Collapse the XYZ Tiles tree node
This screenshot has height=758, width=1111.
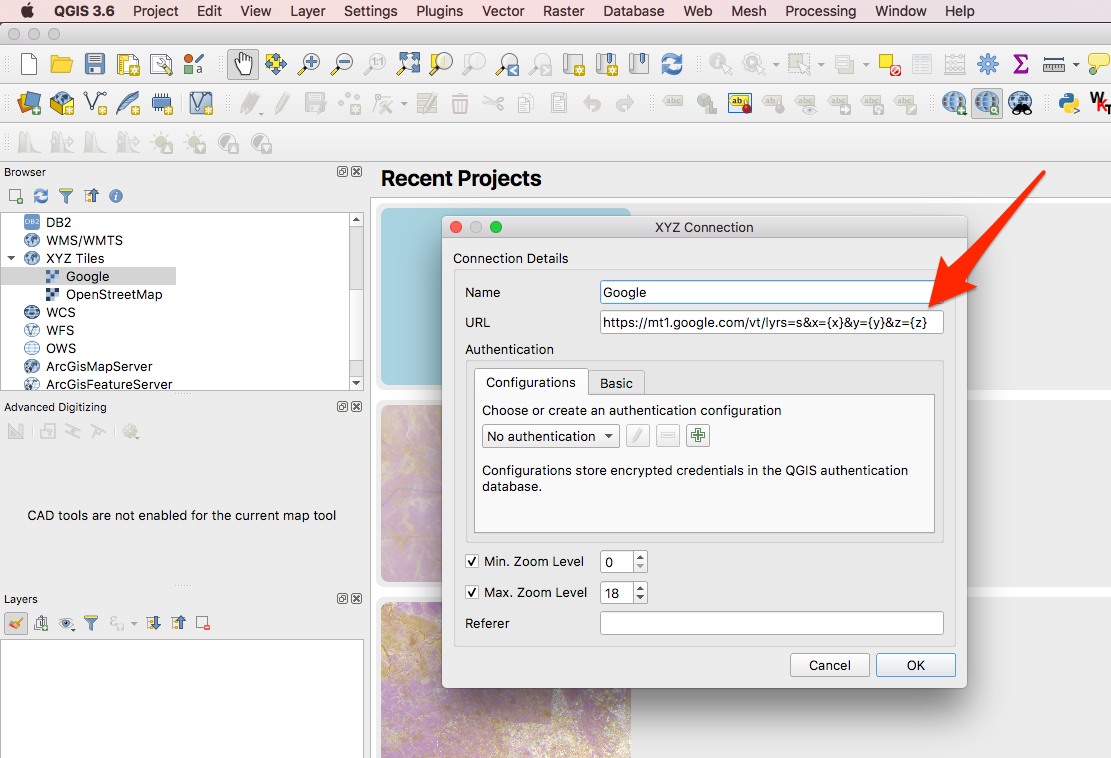click(x=11, y=259)
